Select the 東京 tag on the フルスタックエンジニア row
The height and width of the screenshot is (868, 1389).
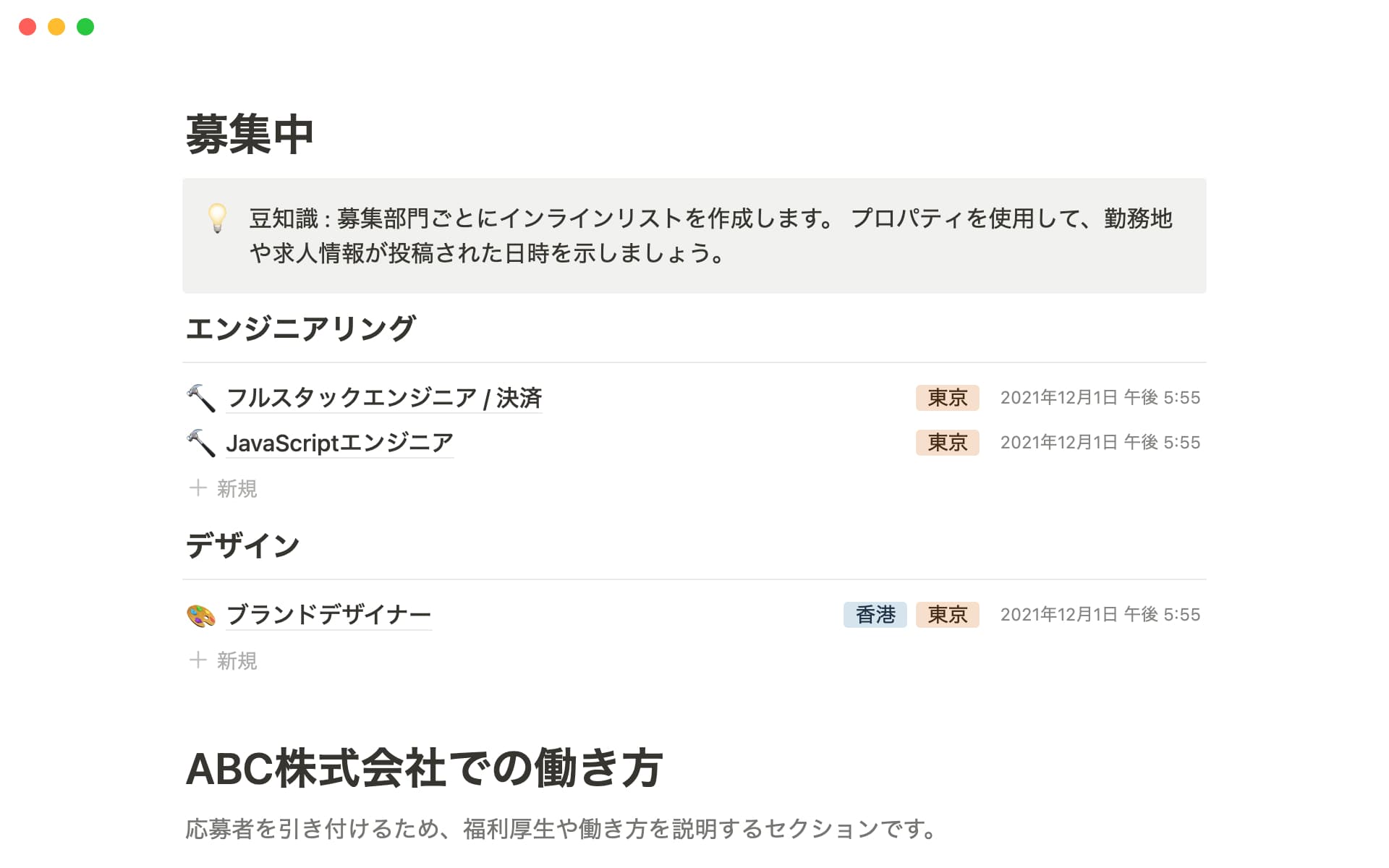point(947,398)
